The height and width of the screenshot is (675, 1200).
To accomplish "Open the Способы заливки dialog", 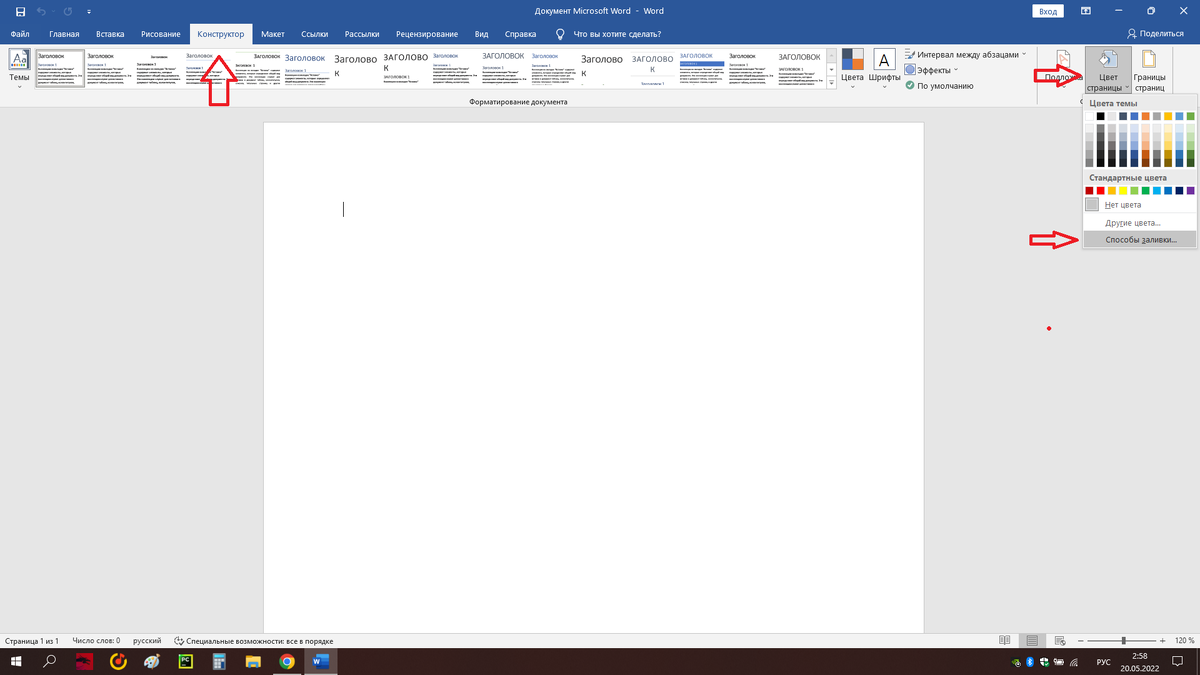I will coord(1140,239).
